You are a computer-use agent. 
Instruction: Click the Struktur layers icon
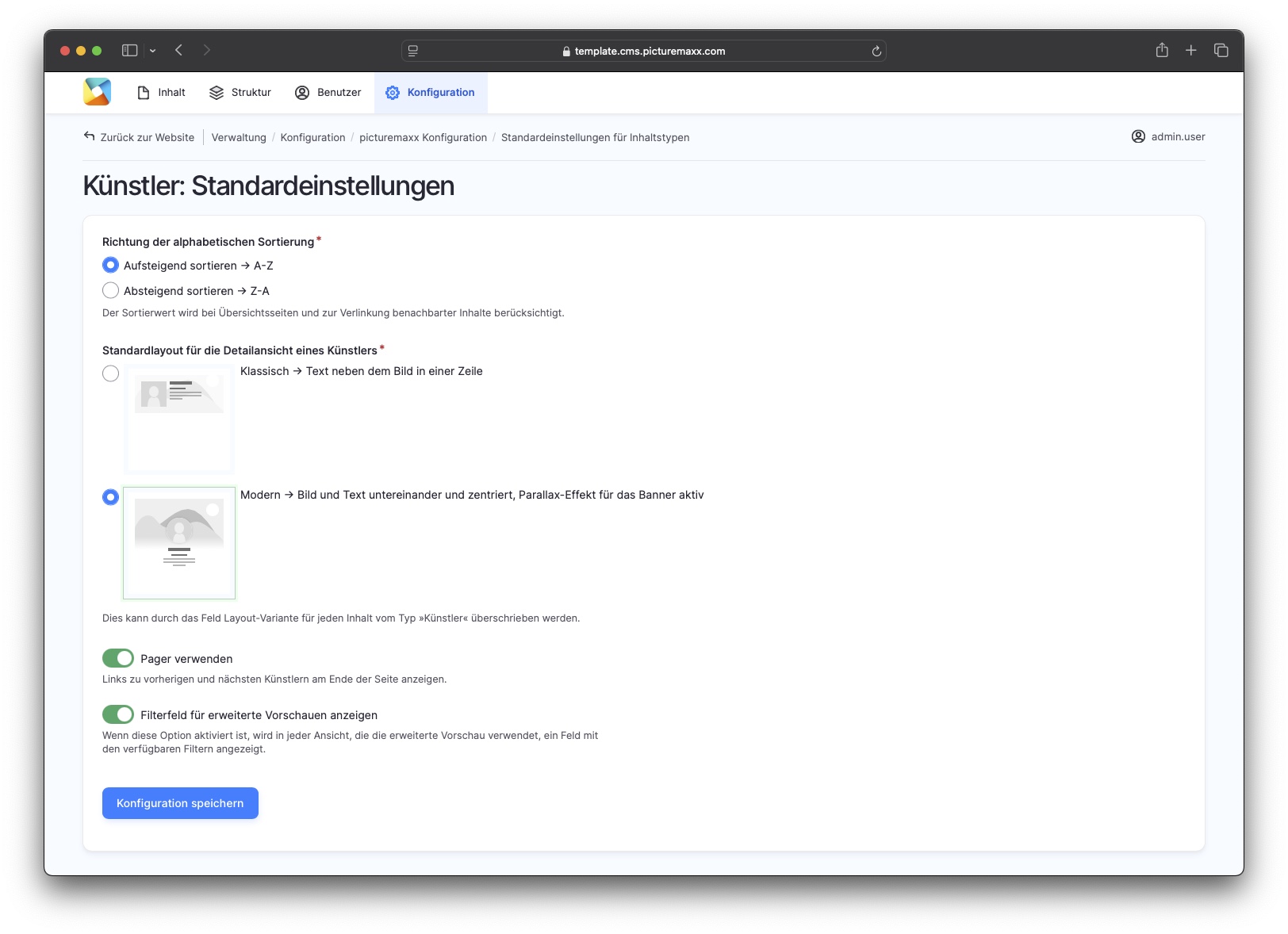(x=217, y=93)
